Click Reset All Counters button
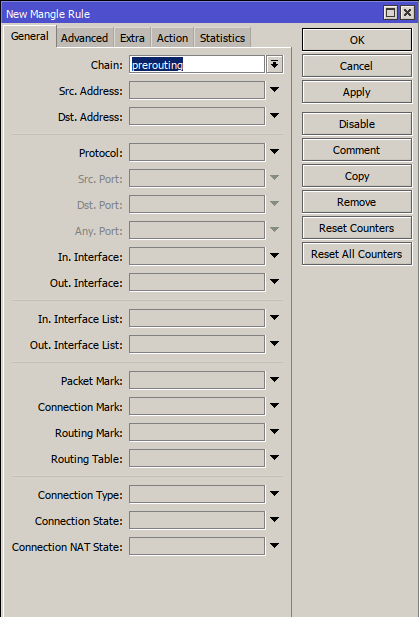Viewport: 419px width, 617px height. [357, 254]
